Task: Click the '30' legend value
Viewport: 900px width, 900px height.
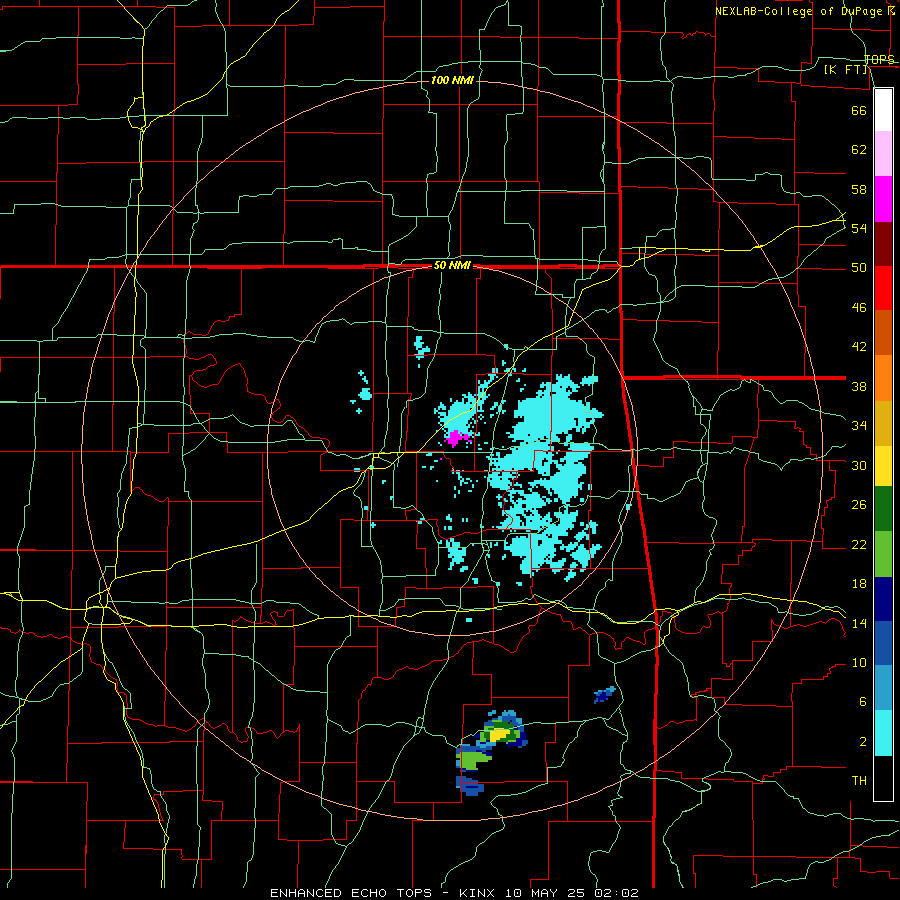Action: click(x=859, y=465)
